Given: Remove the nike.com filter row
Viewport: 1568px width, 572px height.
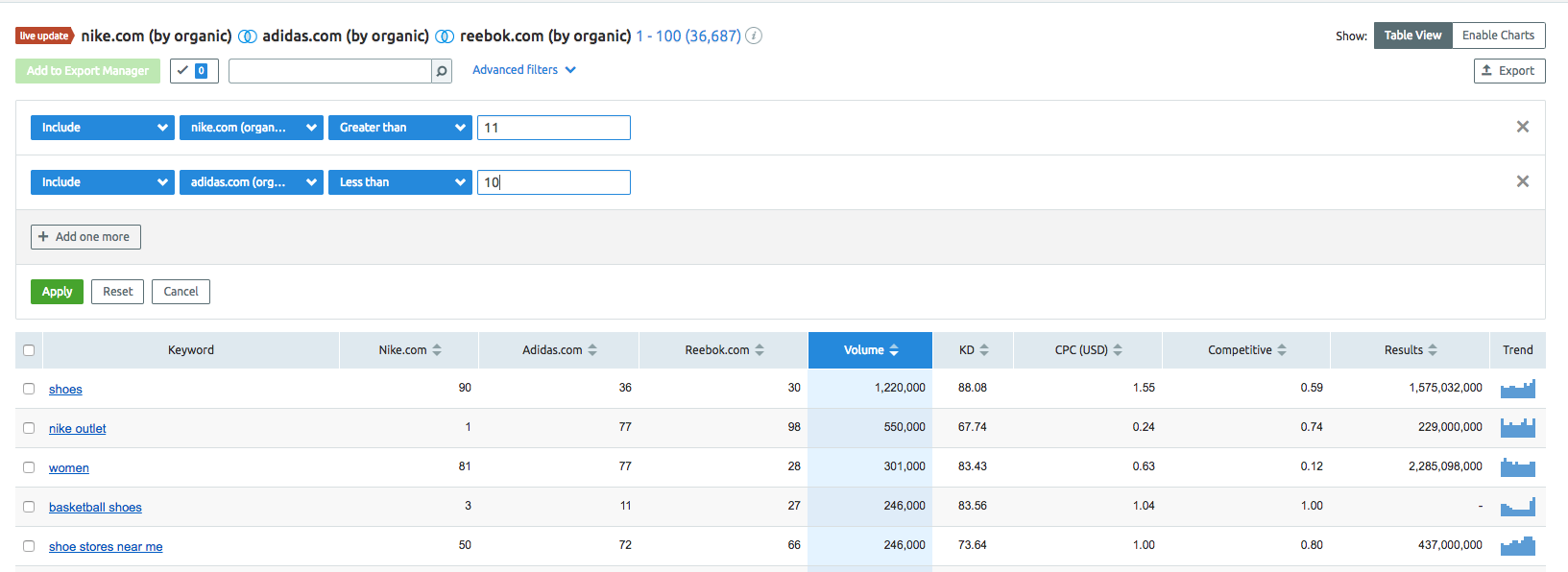Looking at the screenshot, I should tap(1522, 127).
